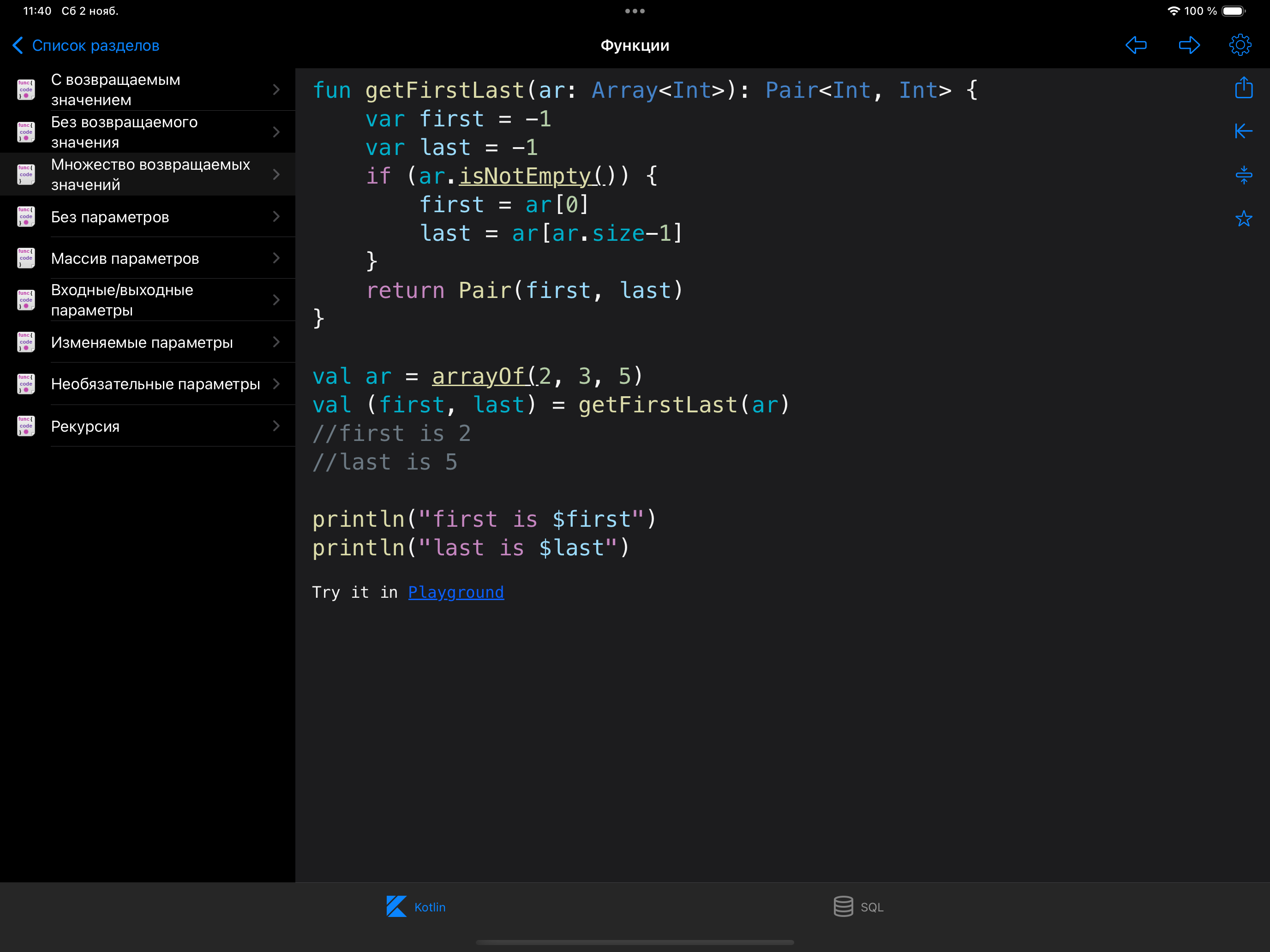The width and height of the screenshot is (1270, 952).
Task: Tap chevron next to 'Без параметров'
Action: 276,216
